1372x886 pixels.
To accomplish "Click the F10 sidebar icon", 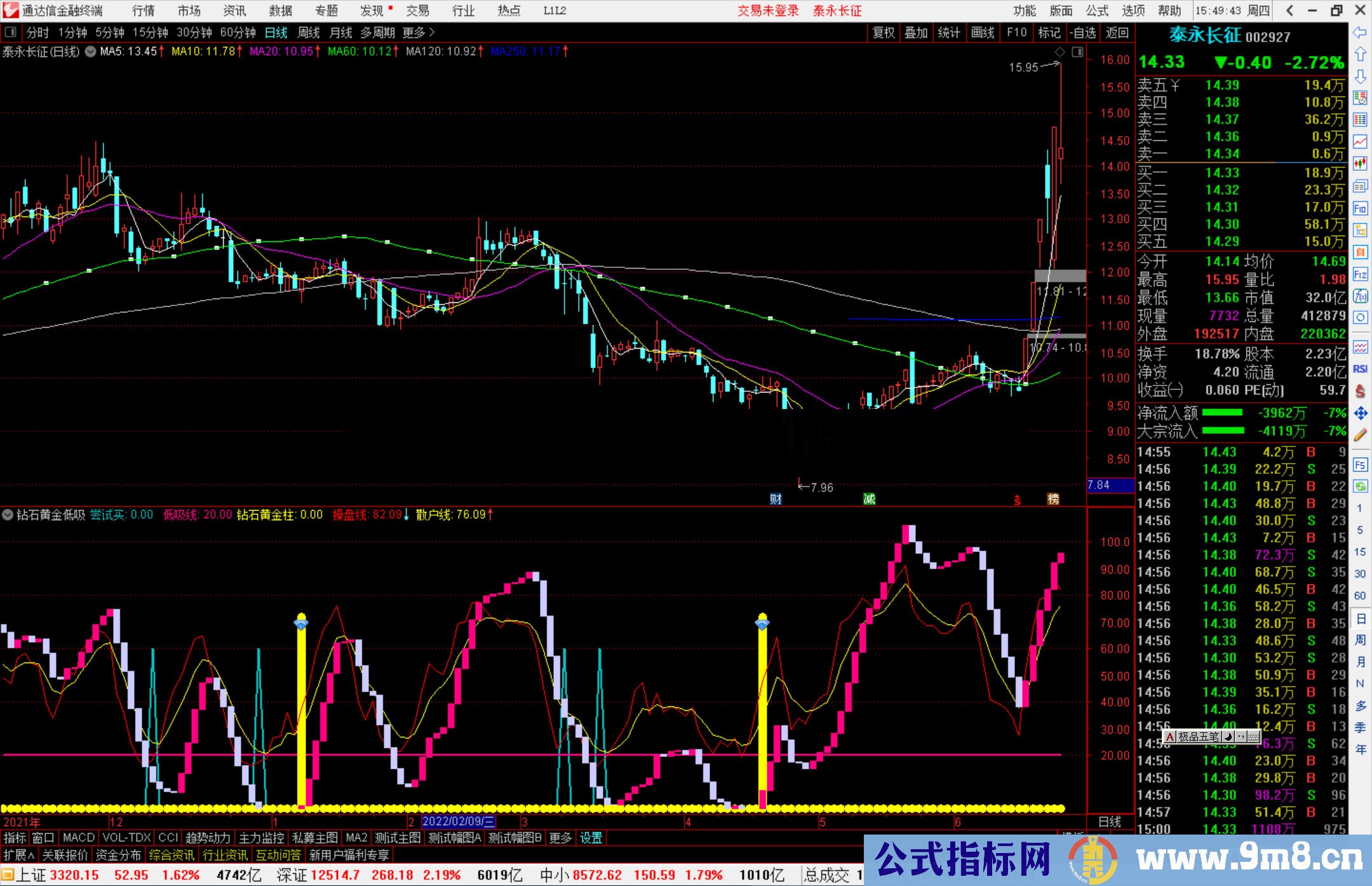I will [1360, 208].
